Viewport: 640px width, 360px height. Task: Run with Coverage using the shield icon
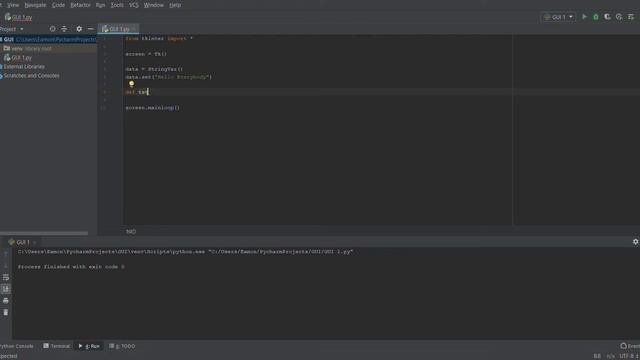click(607, 17)
